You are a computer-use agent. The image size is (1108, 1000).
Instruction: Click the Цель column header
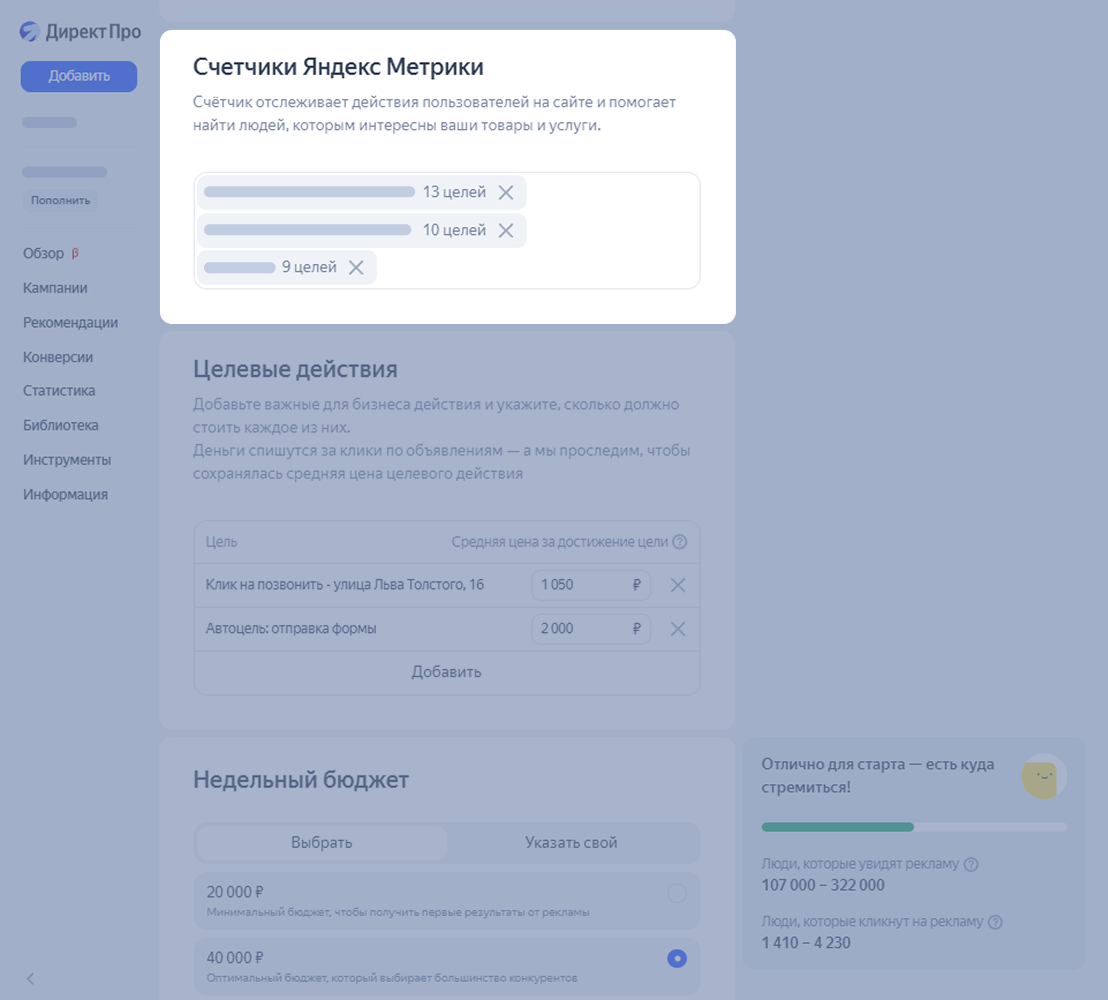point(221,542)
